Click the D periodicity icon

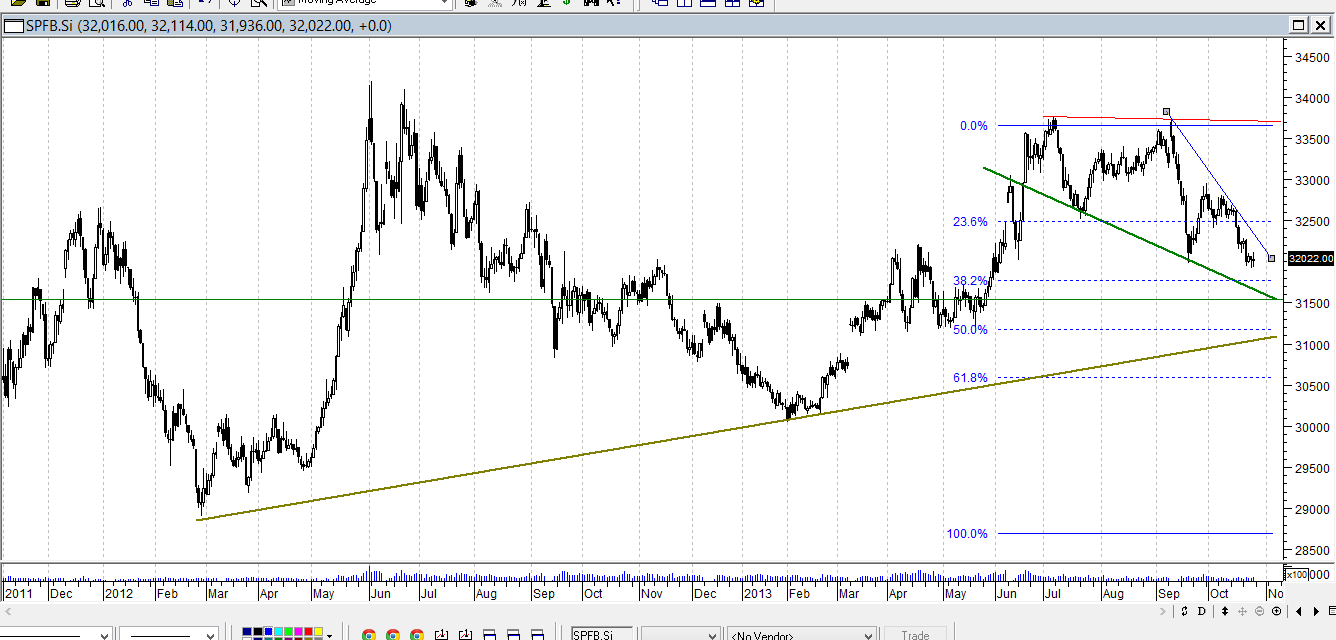pos(1202,611)
